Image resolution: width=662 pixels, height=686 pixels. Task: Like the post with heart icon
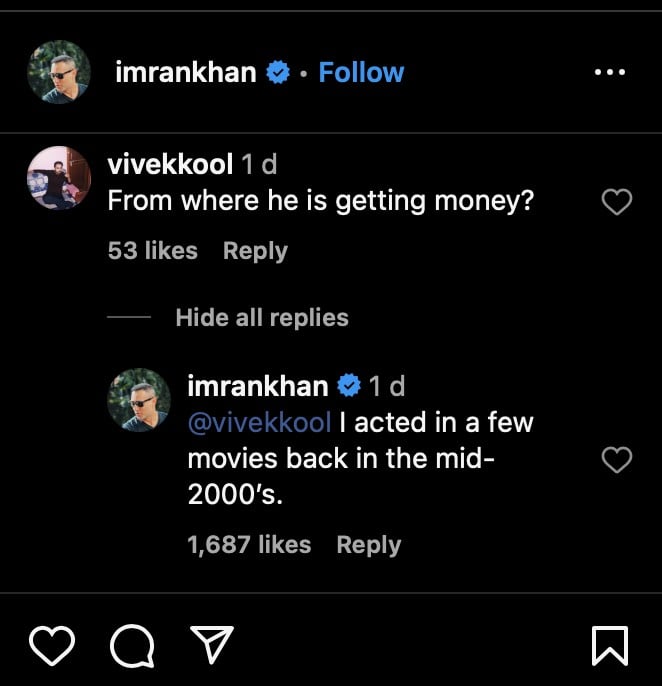coord(52,645)
